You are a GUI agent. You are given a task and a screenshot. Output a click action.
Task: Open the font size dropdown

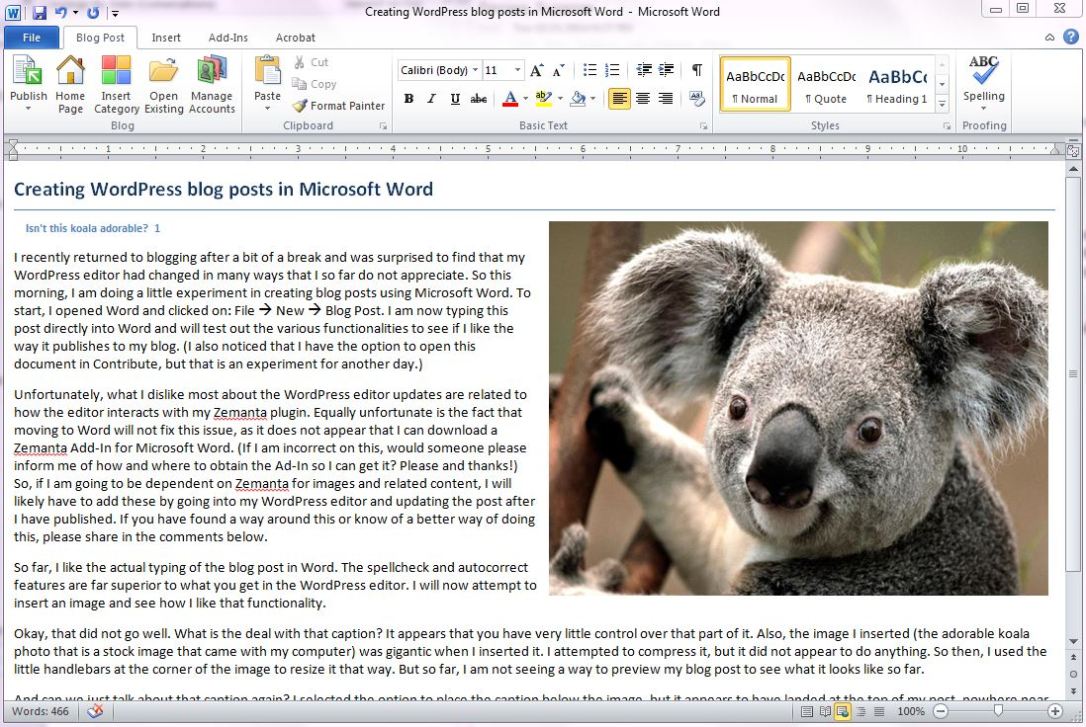(517, 70)
